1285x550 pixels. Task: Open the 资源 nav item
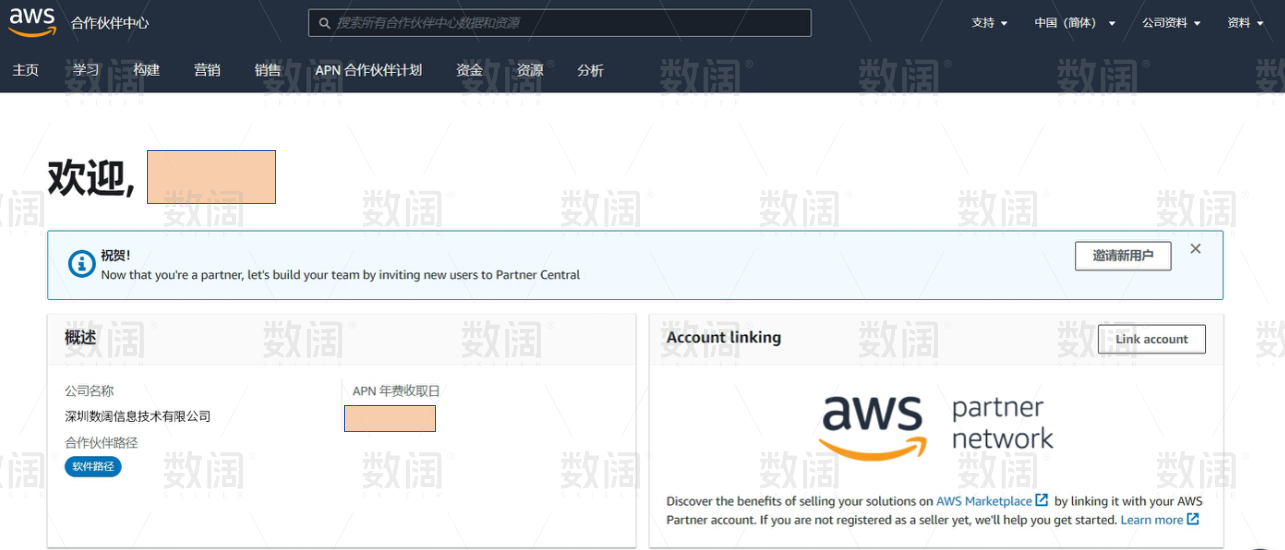530,70
